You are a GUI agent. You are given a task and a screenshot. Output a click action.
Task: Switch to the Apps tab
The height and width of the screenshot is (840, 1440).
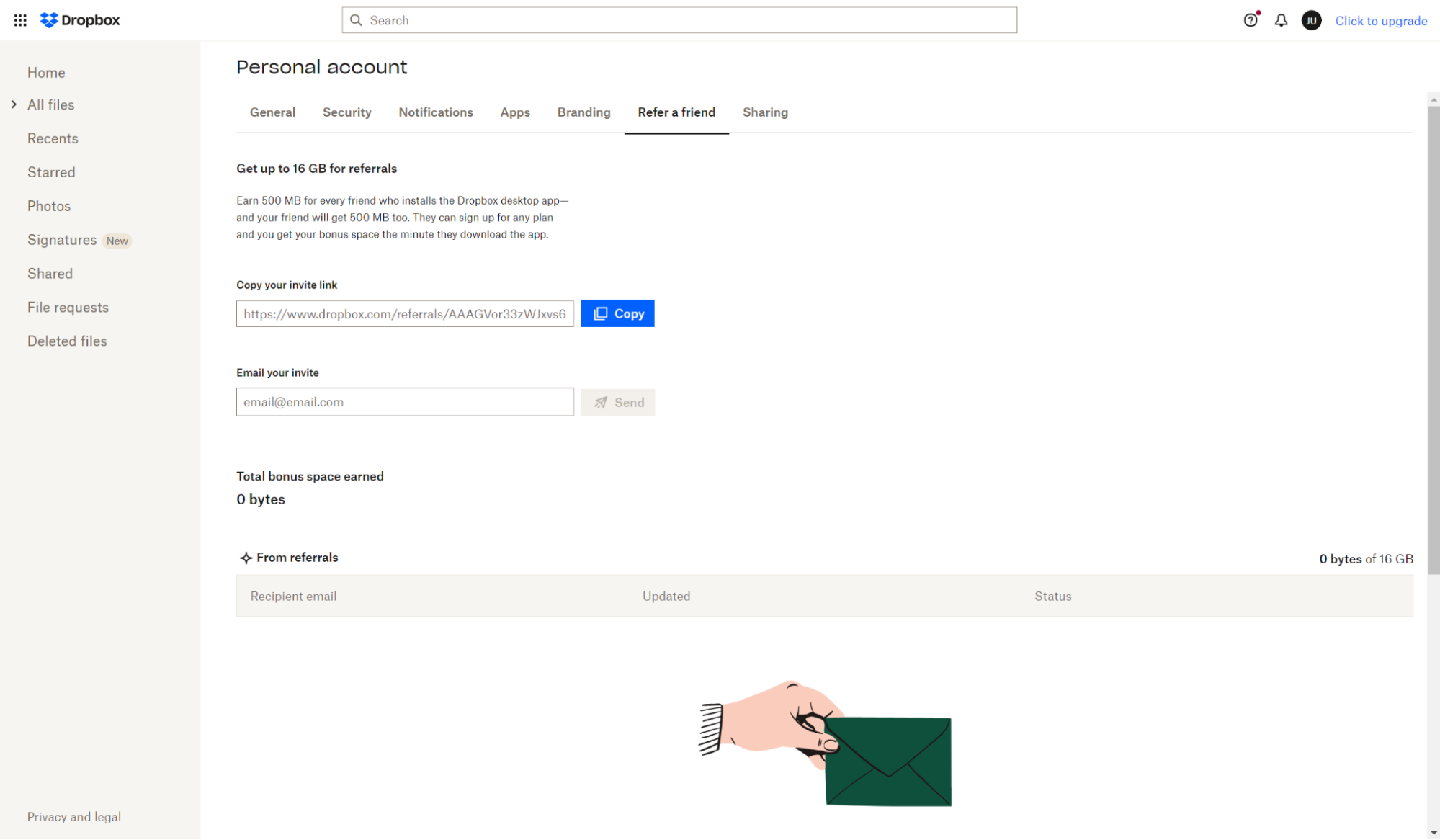[x=515, y=112]
